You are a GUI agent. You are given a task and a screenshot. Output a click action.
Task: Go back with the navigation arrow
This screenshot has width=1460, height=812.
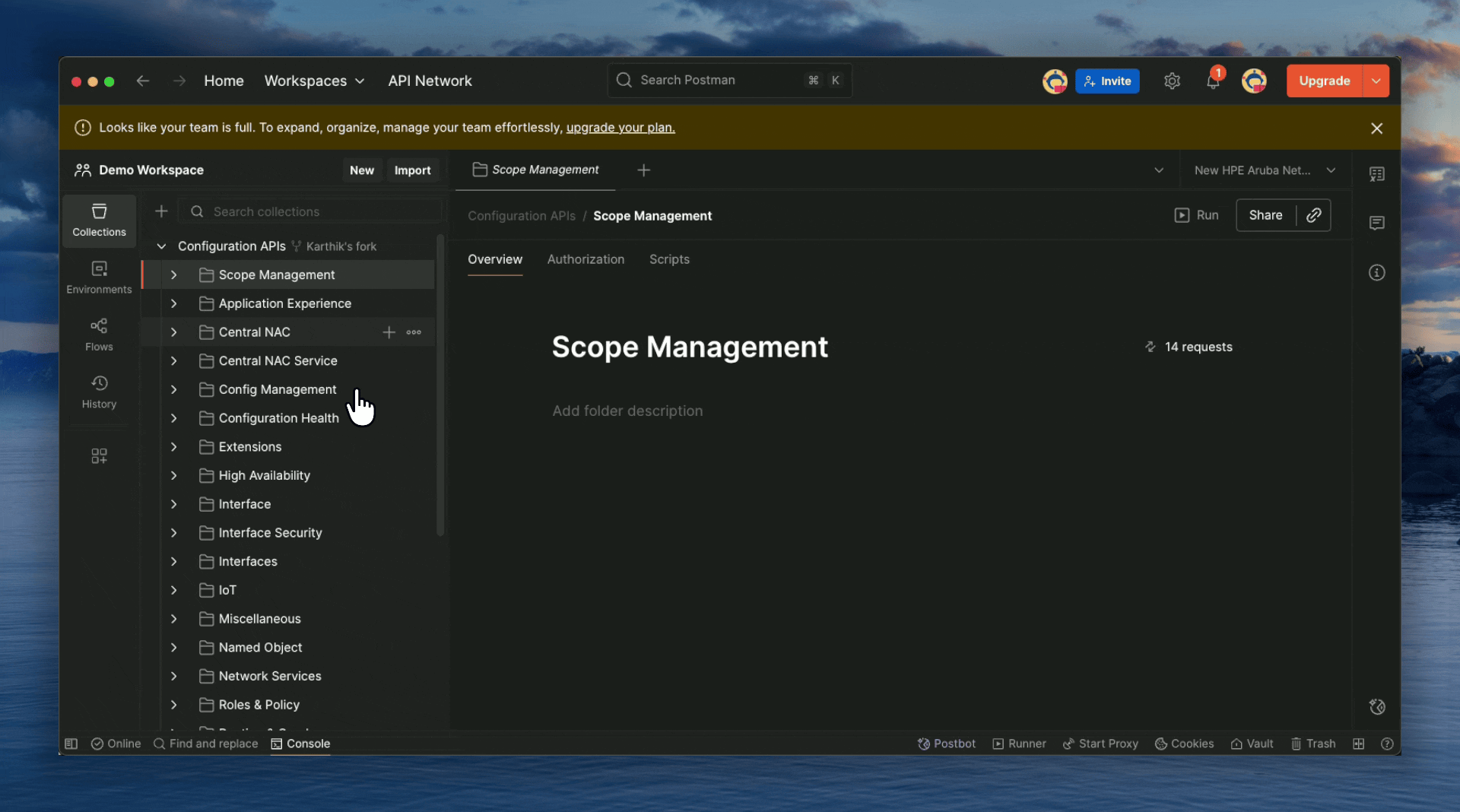pyautogui.click(x=143, y=81)
